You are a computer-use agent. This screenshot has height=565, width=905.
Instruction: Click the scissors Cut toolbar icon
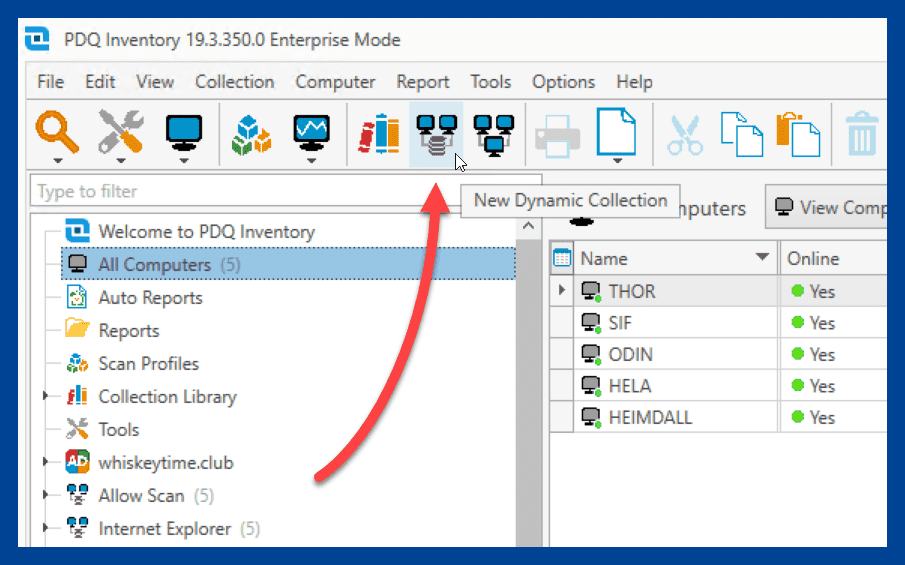click(685, 136)
